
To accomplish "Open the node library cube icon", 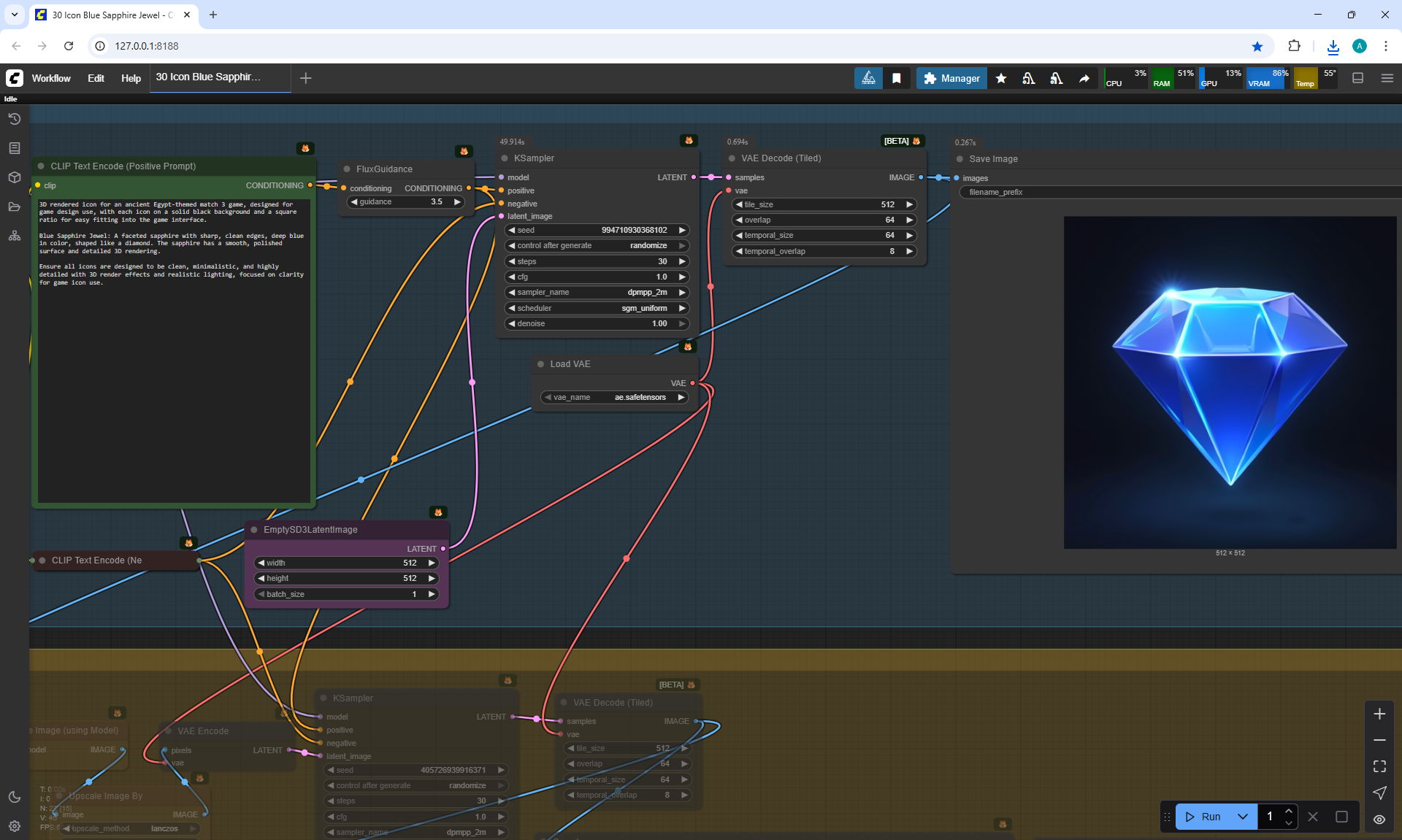I will pyautogui.click(x=14, y=177).
